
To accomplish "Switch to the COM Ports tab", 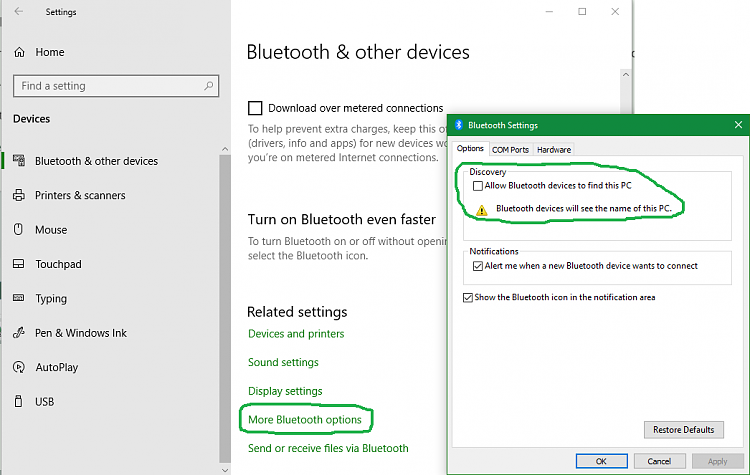I will click(x=510, y=150).
